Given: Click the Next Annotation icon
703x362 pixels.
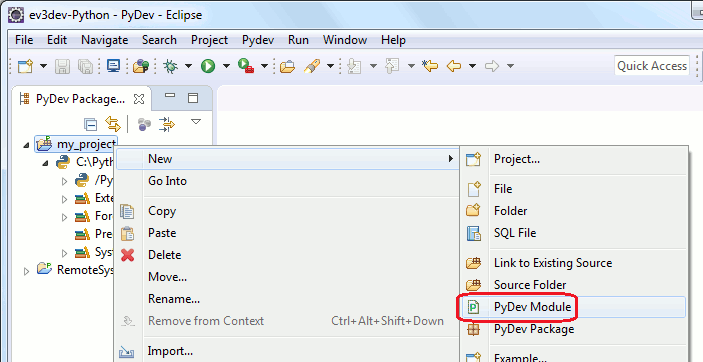Looking at the screenshot, I should click(354, 66).
